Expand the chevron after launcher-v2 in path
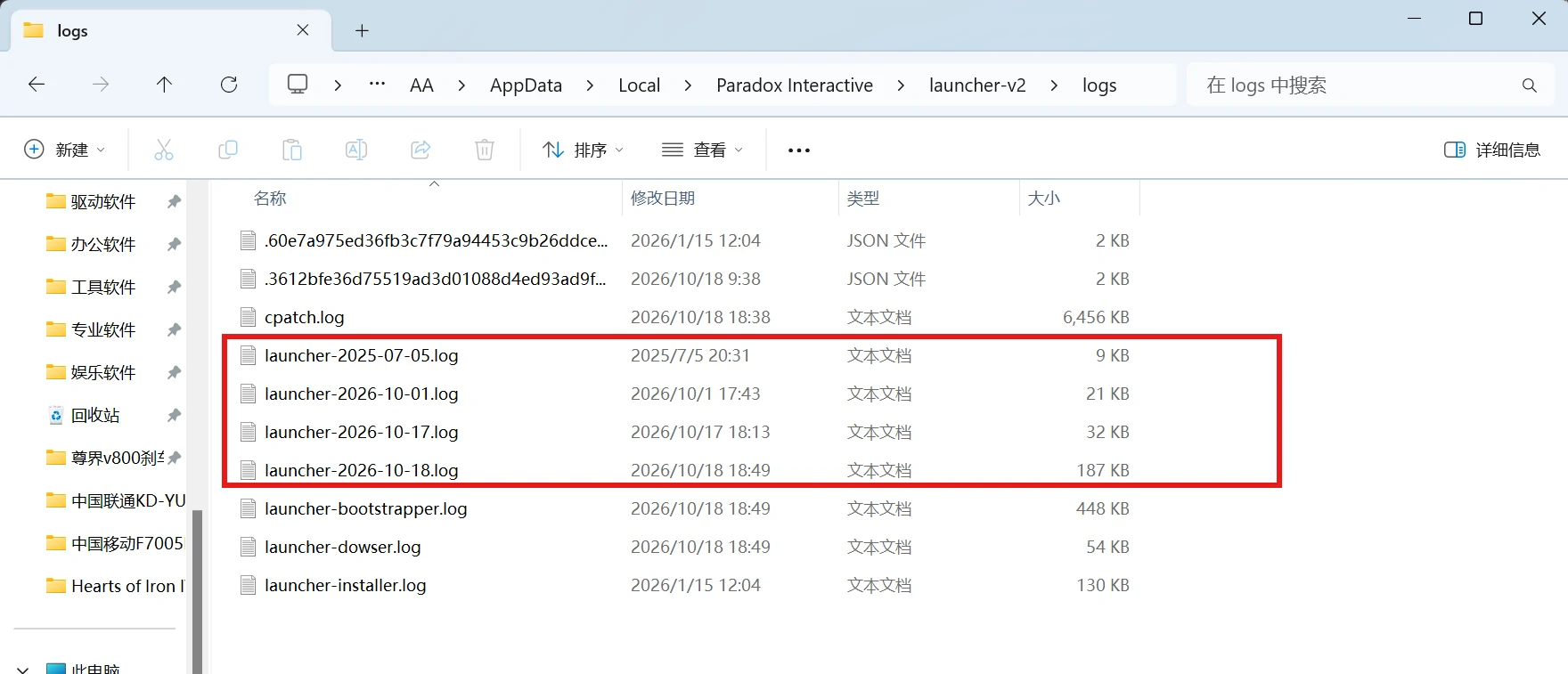 tap(1054, 85)
